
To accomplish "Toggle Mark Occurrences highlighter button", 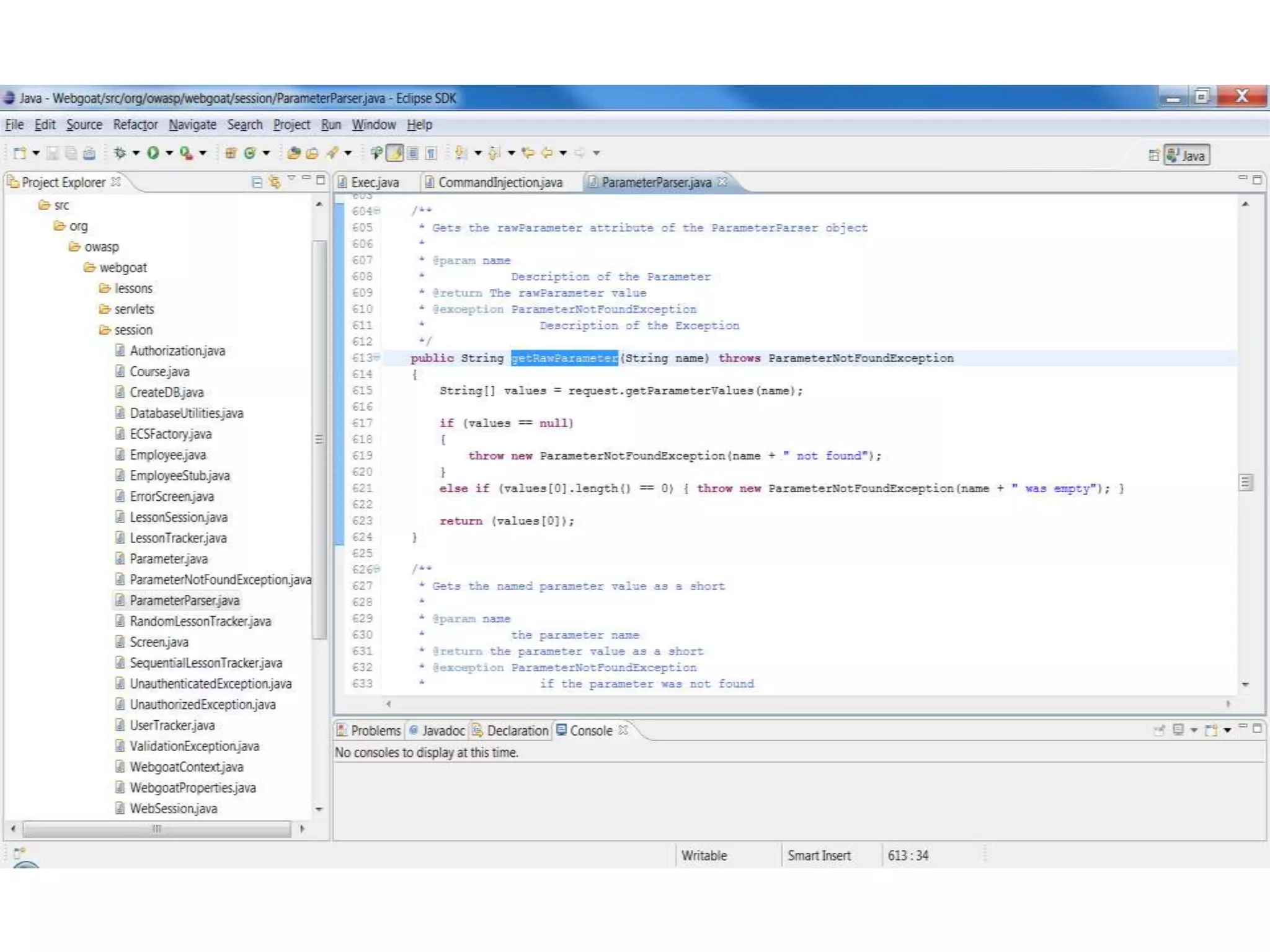I will pos(395,152).
